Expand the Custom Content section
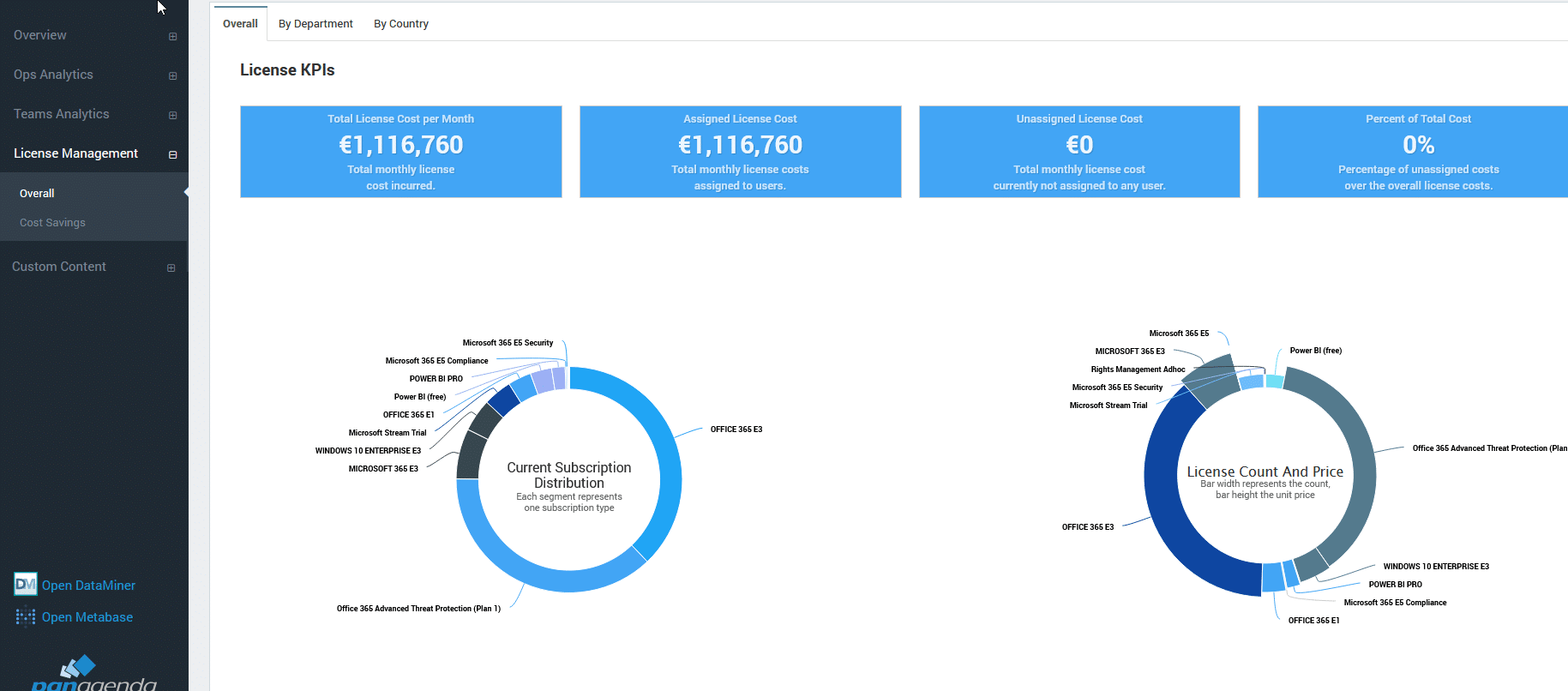 (171, 267)
